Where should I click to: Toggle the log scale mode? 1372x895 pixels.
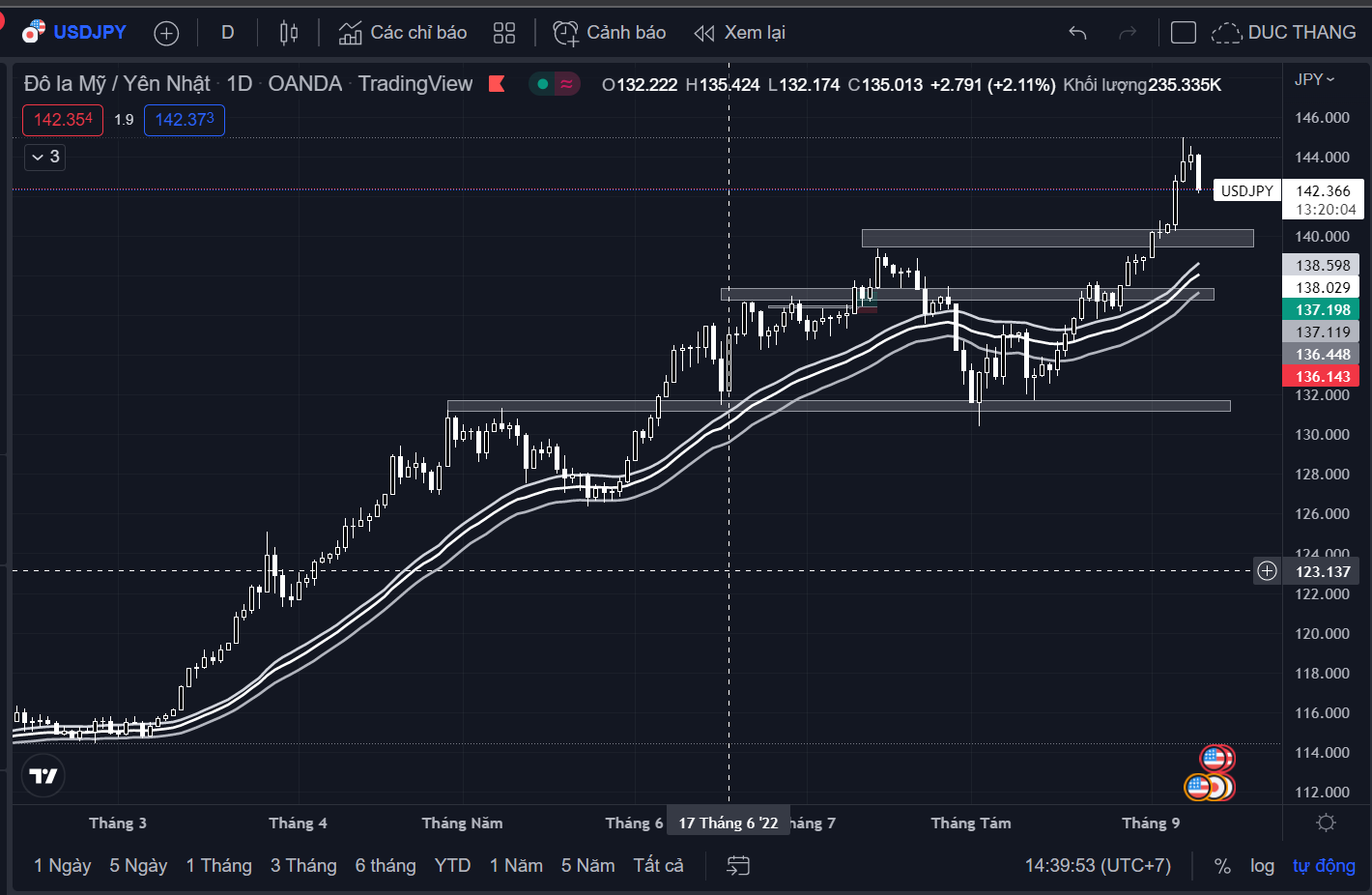point(1262,866)
